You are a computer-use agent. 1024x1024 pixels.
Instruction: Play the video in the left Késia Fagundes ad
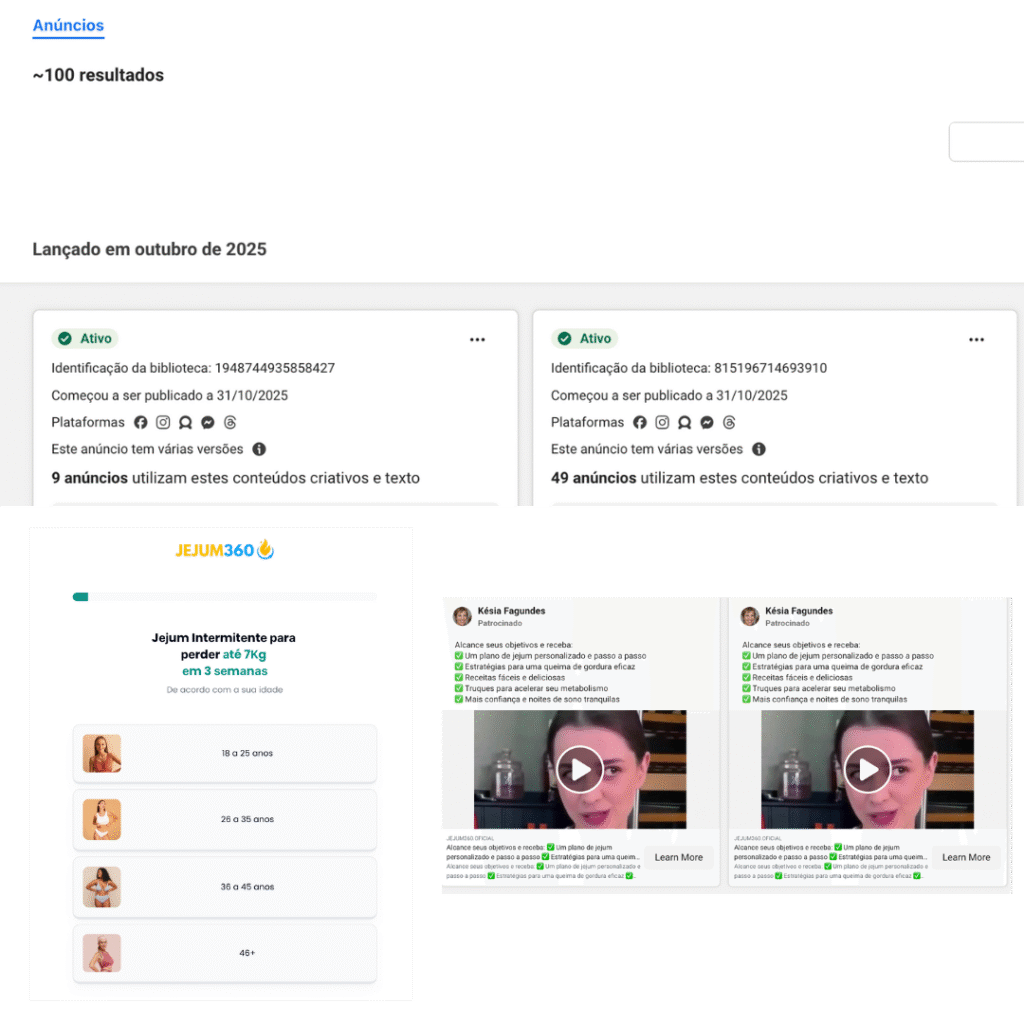click(x=580, y=769)
